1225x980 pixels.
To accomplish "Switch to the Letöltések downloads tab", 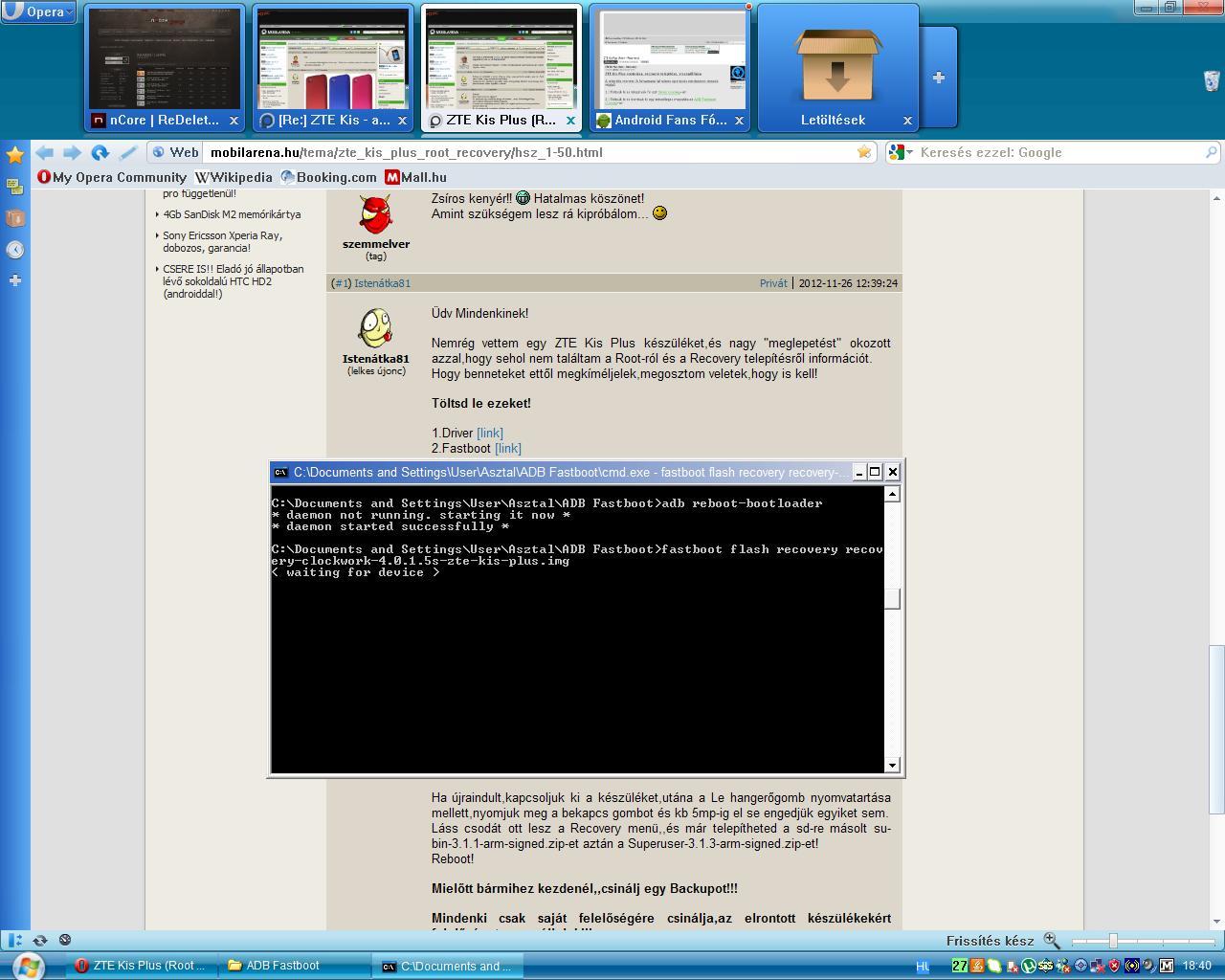I will pyautogui.click(x=838, y=67).
